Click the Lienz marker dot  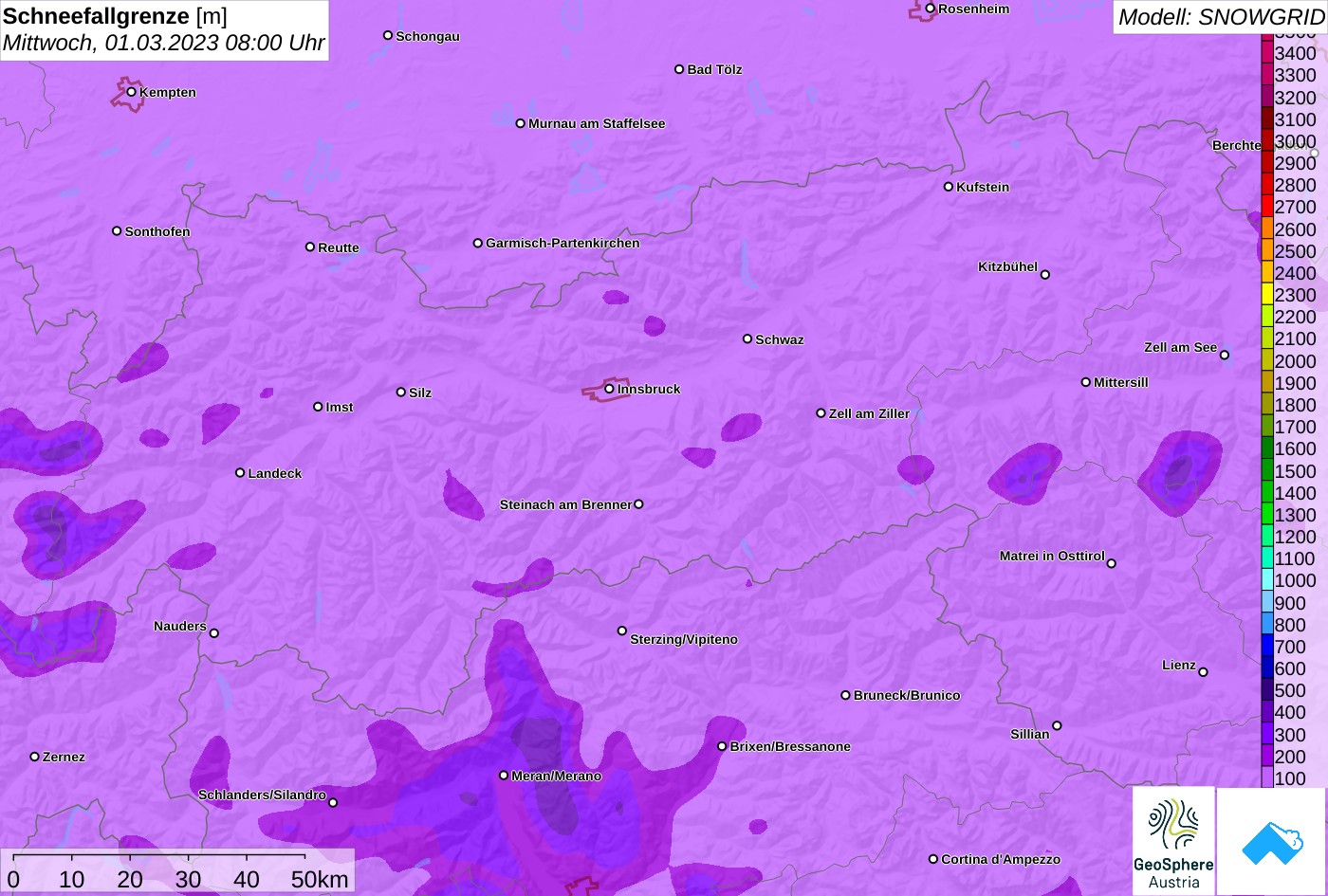(1203, 672)
